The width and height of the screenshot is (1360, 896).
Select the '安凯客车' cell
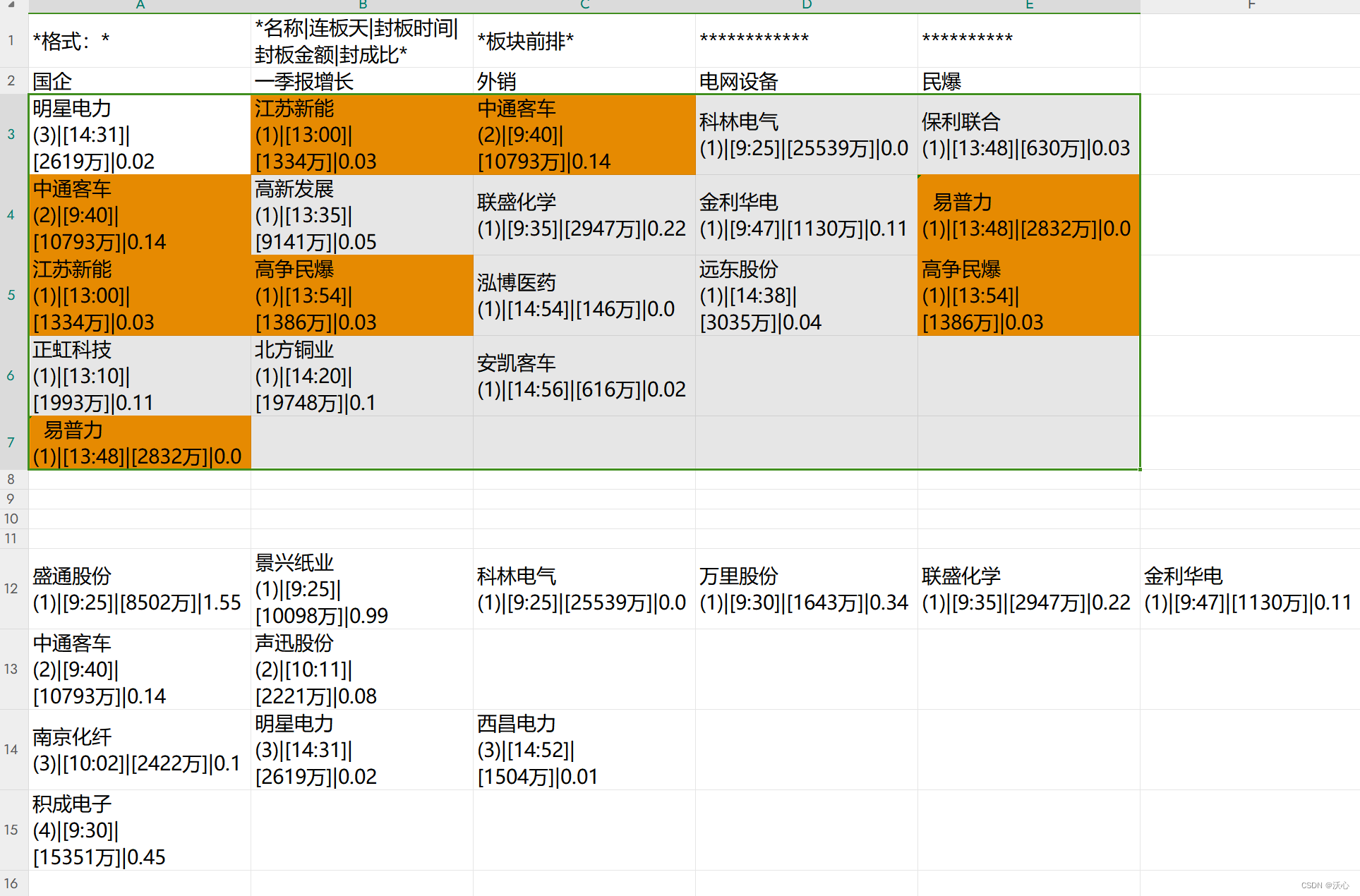pos(584,376)
